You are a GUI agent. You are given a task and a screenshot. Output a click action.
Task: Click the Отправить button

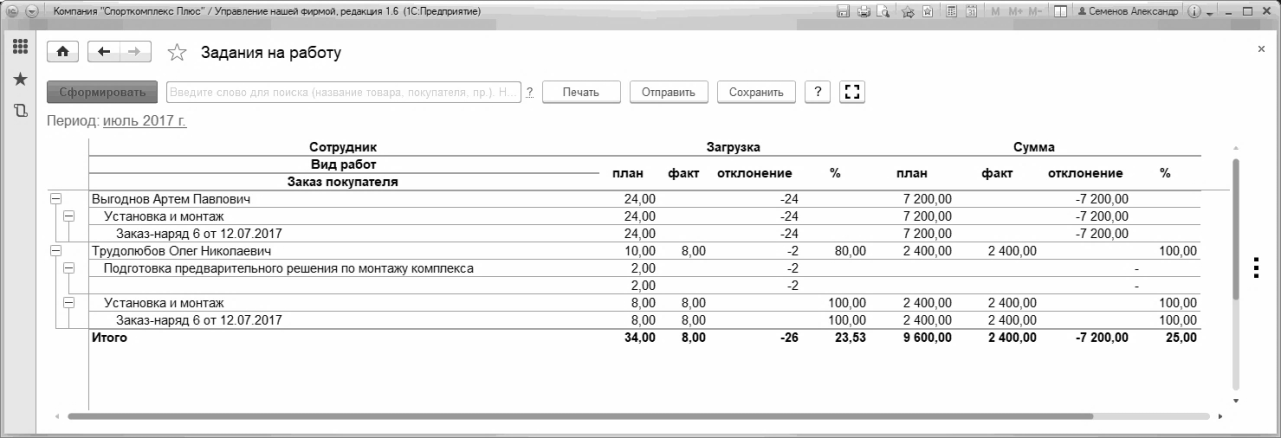coord(669,92)
